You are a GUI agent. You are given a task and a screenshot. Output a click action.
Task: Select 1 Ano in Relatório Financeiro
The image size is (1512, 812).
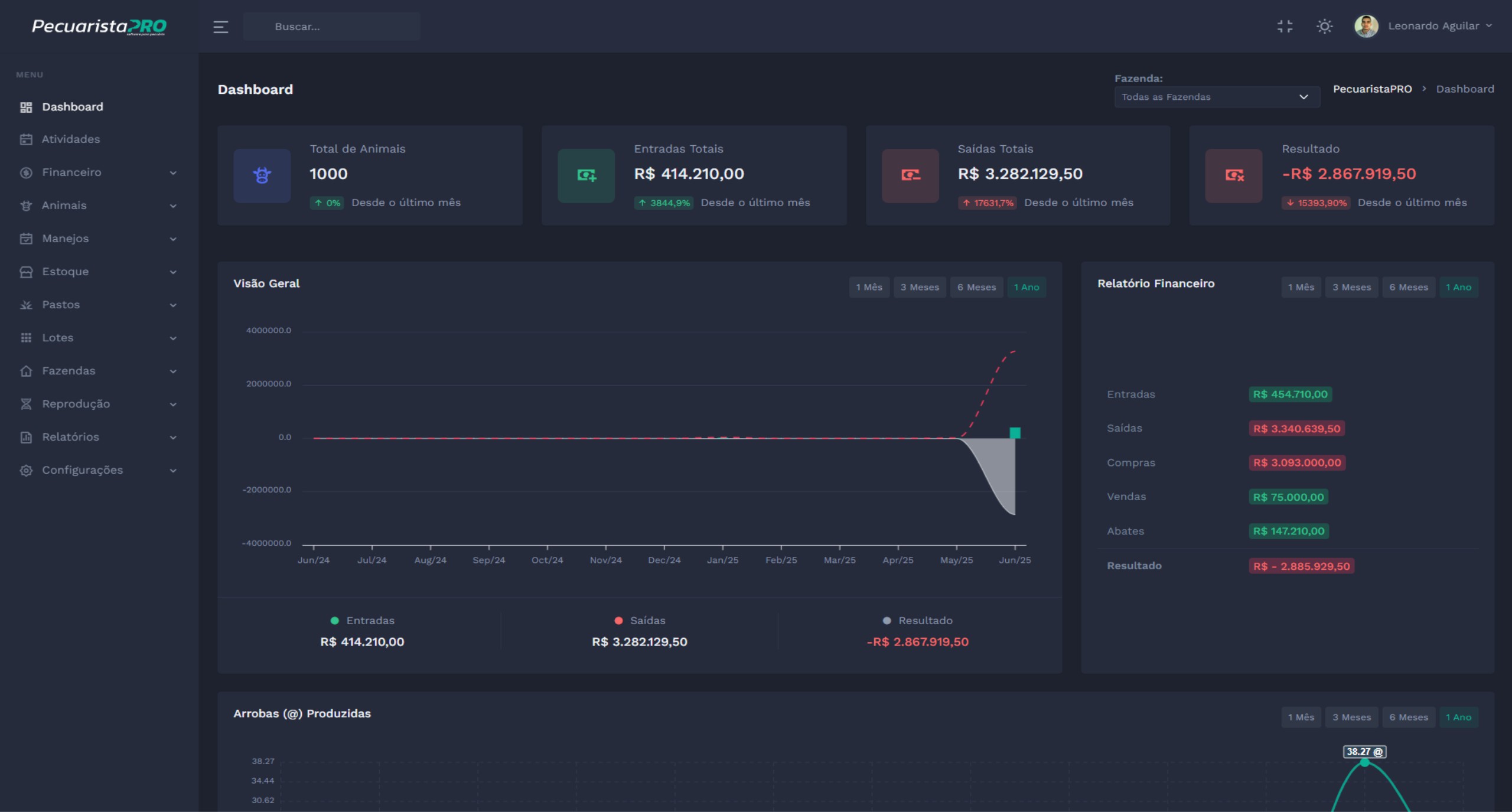(1458, 288)
